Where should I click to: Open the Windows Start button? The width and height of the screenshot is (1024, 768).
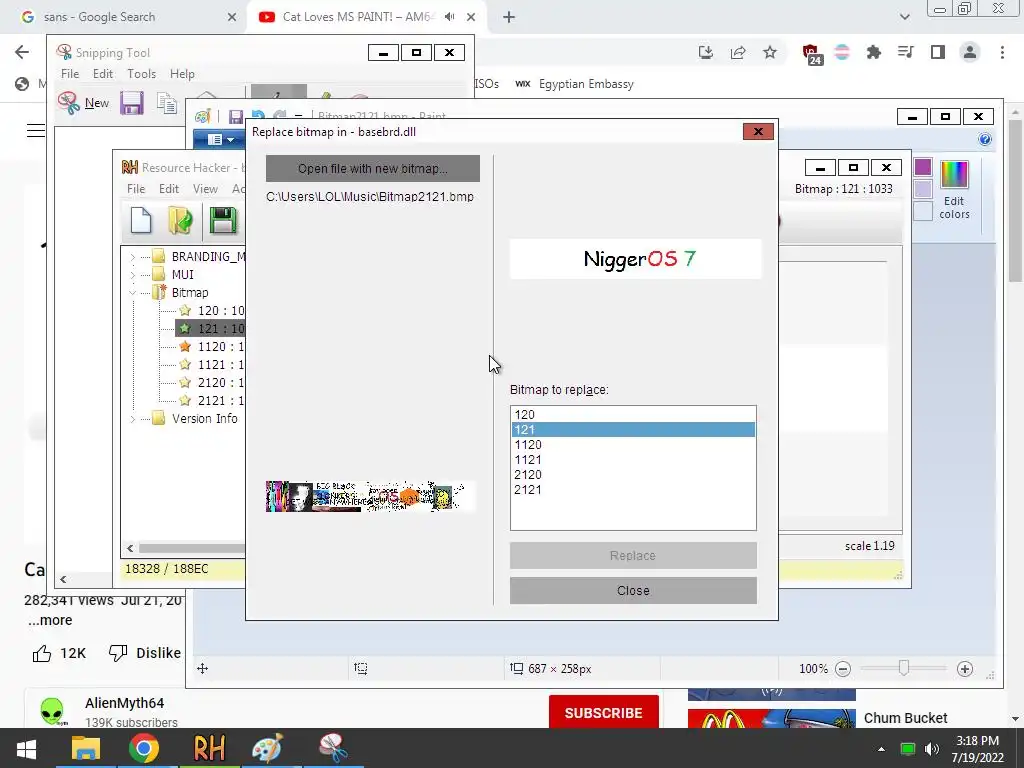[x=26, y=748]
